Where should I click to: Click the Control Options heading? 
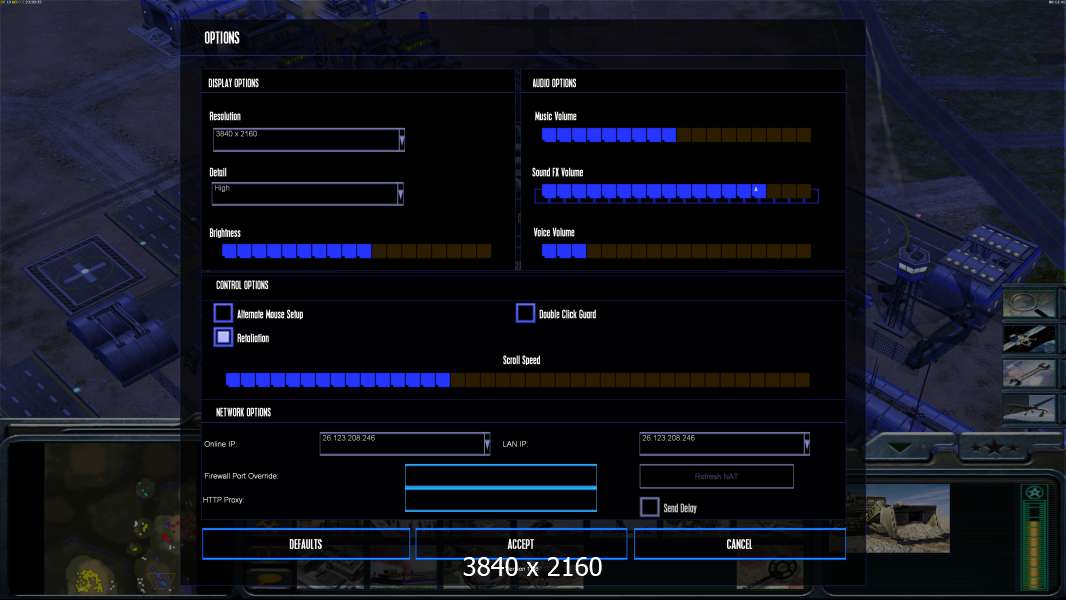242,285
